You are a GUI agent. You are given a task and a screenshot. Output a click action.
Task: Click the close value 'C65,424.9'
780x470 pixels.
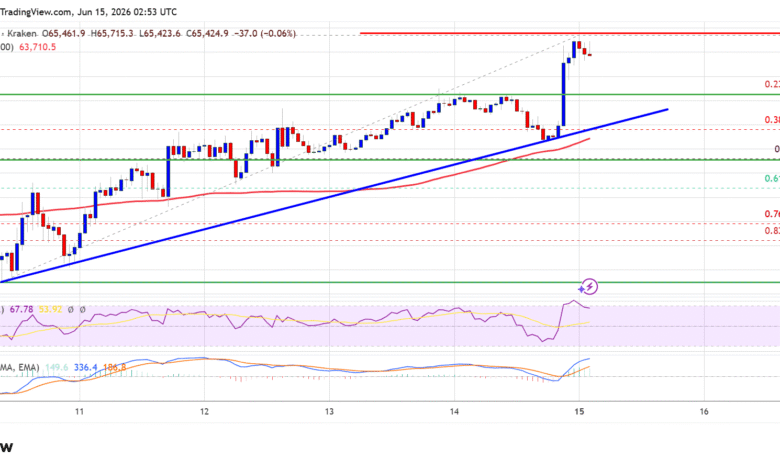point(207,33)
